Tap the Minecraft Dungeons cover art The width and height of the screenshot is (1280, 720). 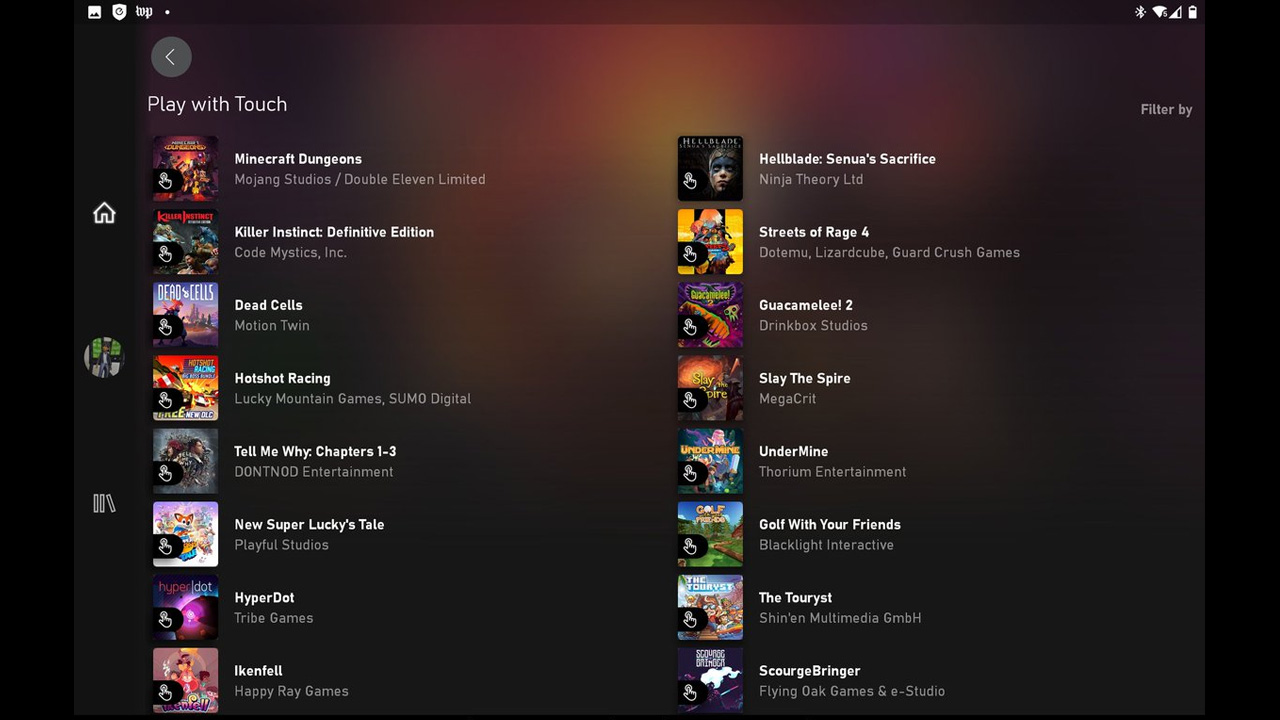point(185,168)
